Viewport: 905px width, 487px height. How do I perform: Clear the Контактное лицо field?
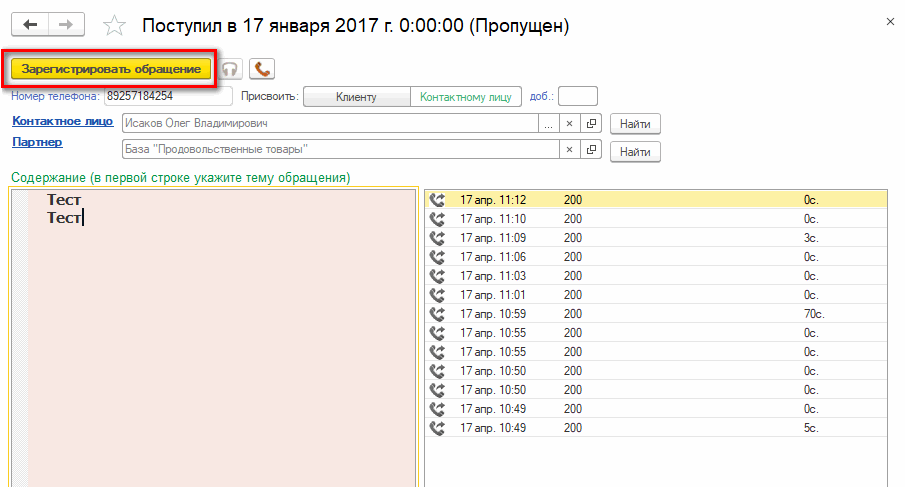[x=569, y=124]
